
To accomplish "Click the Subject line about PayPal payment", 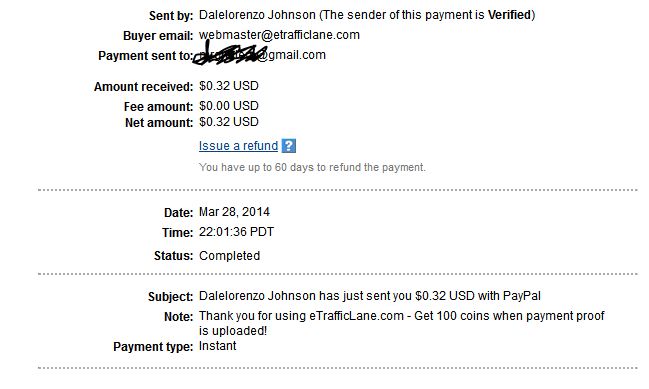I will tap(370, 296).
